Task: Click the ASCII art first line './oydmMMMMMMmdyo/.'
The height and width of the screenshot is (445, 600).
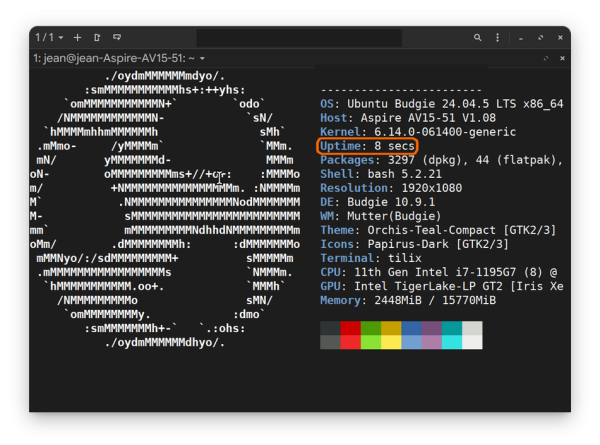Action: [x=165, y=76]
